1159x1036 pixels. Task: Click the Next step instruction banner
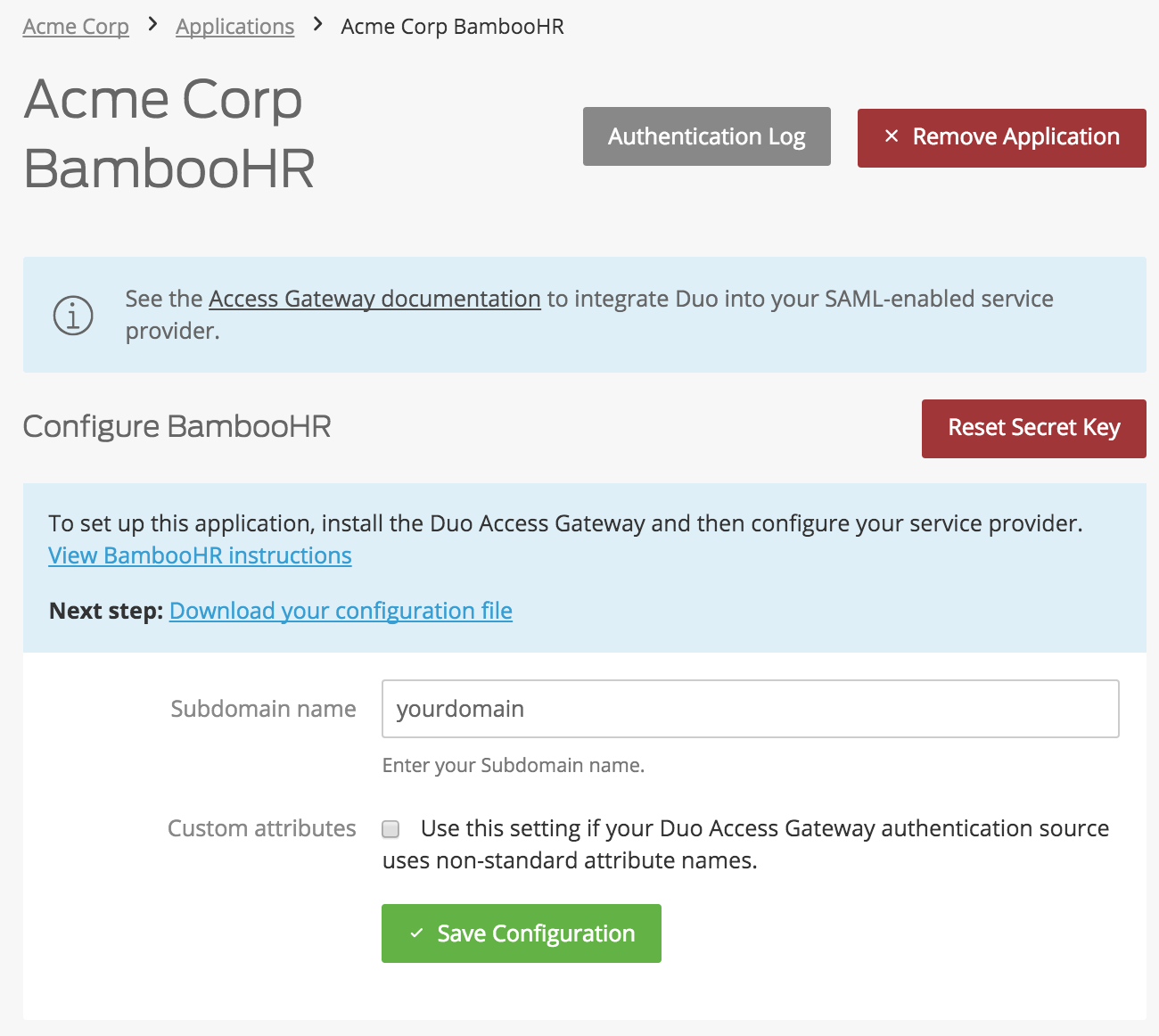click(104, 611)
